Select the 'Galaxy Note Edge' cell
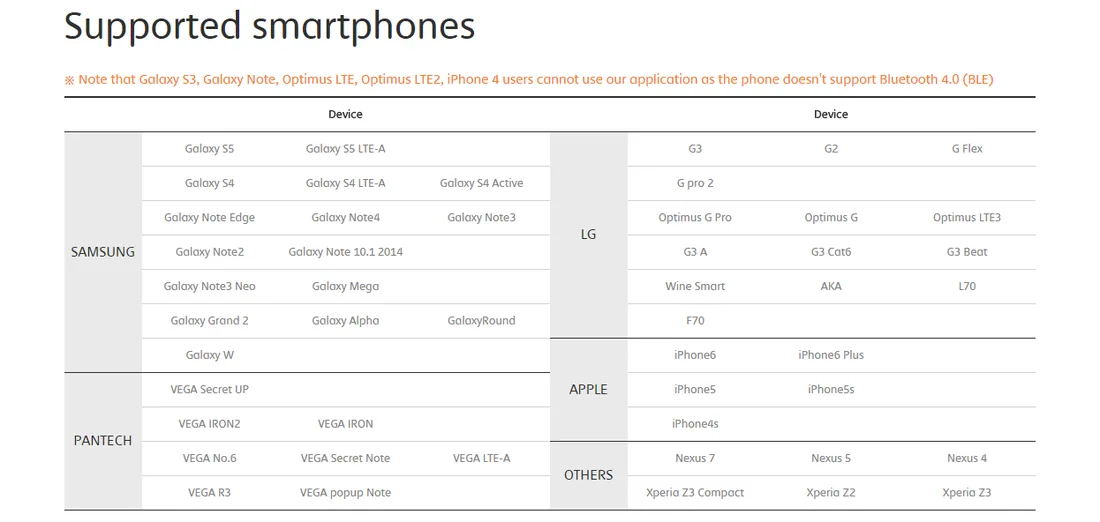Screen dimensions: 1100x522 (210, 218)
